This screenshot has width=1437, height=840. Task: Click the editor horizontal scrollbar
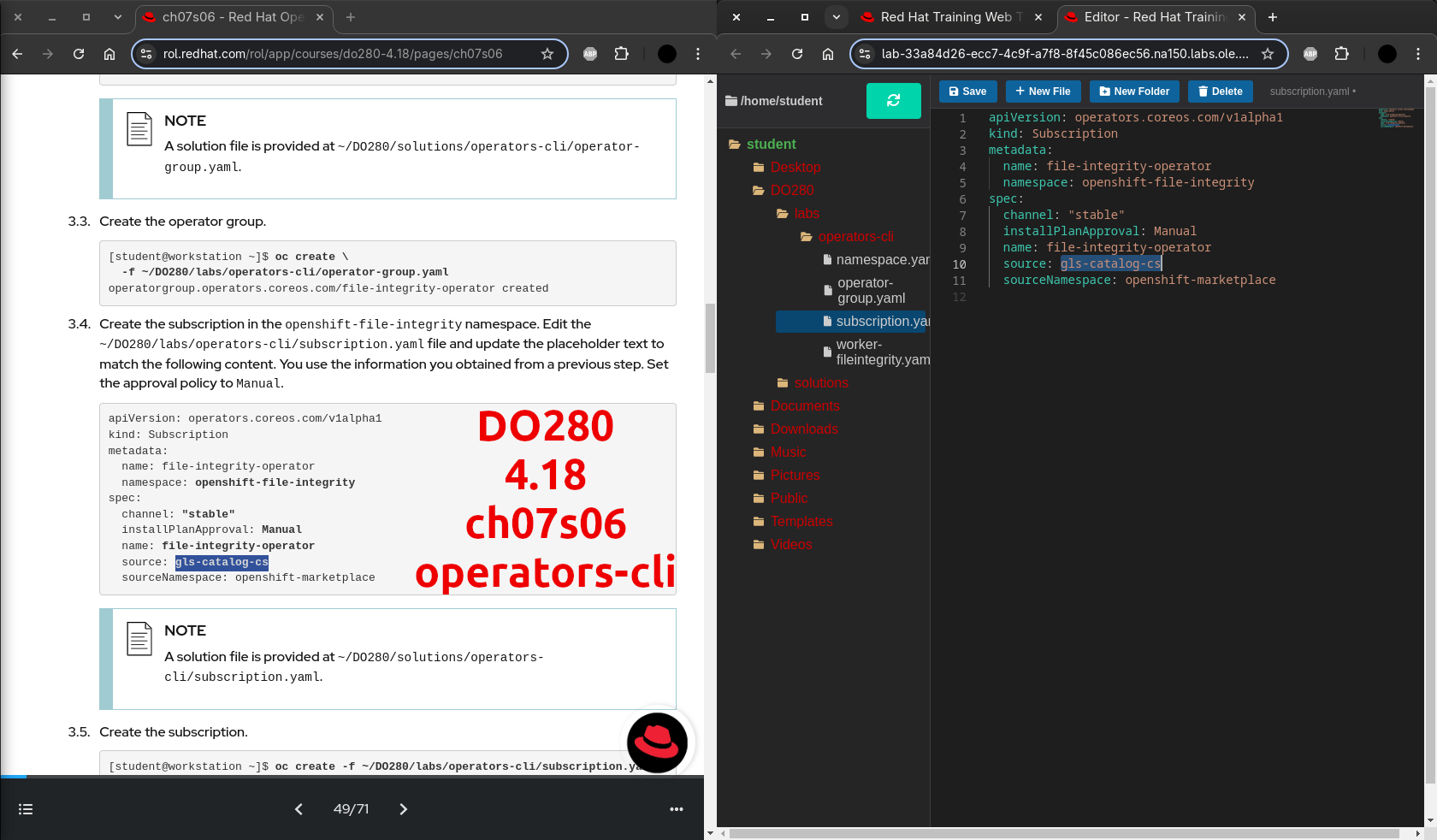[1064, 833]
